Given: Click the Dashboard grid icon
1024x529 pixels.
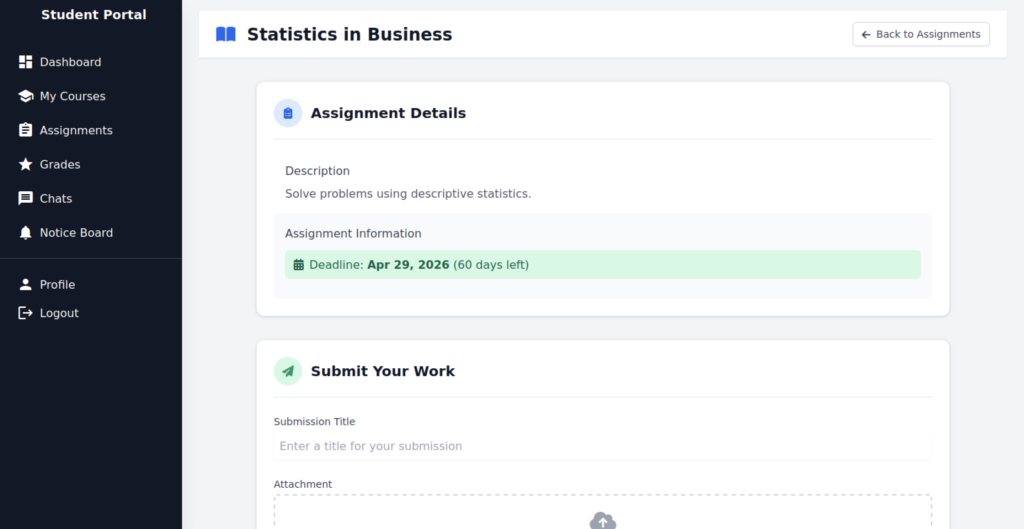Looking at the screenshot, I should [26, 62].
